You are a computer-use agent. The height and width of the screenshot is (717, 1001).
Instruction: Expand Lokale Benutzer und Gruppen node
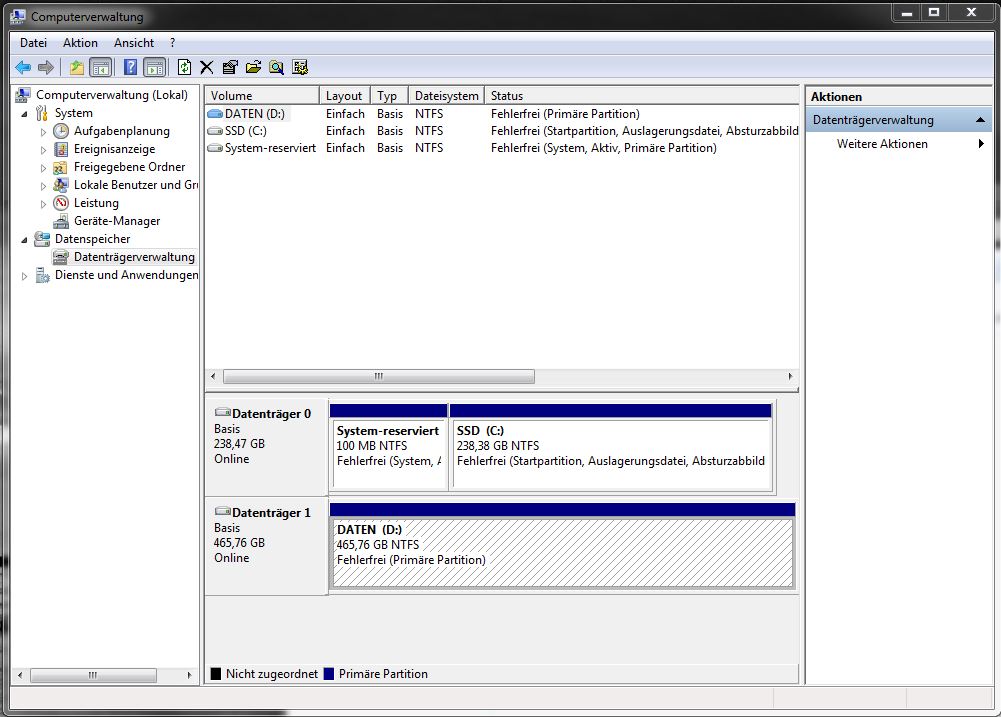tap(43, 186)
